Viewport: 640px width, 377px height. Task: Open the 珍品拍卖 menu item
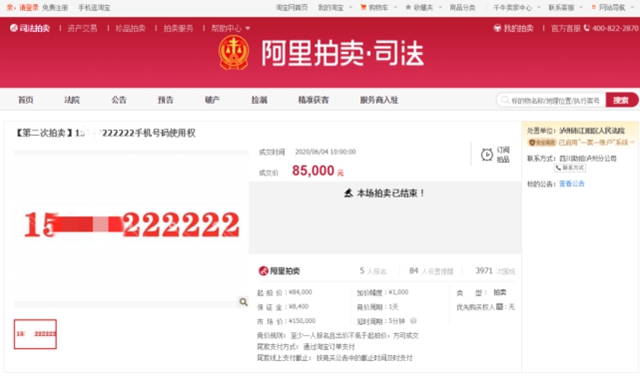pos(130,28)
